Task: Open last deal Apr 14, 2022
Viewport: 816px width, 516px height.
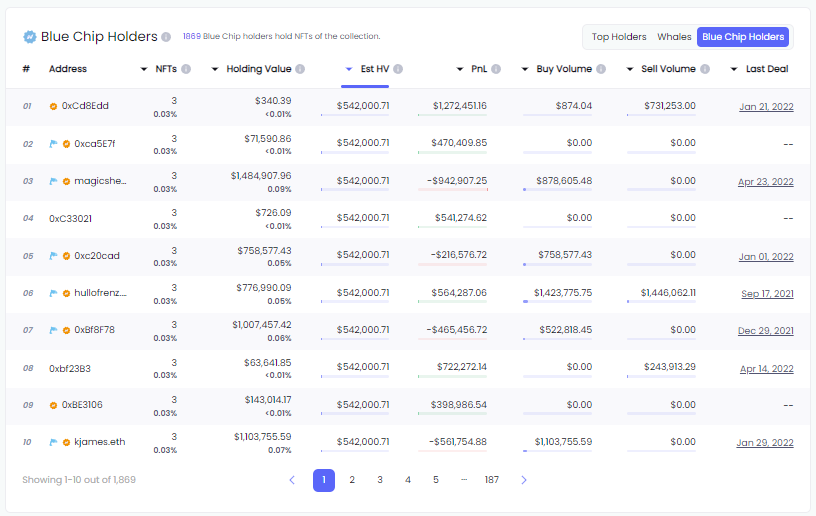Action: point(767,369)
